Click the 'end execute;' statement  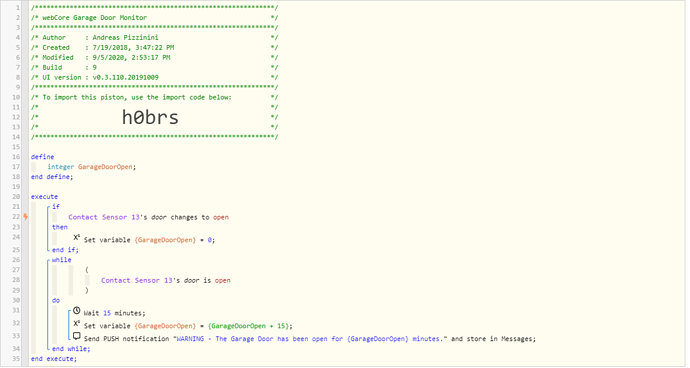pyautogui.click(x=54, y=359)
